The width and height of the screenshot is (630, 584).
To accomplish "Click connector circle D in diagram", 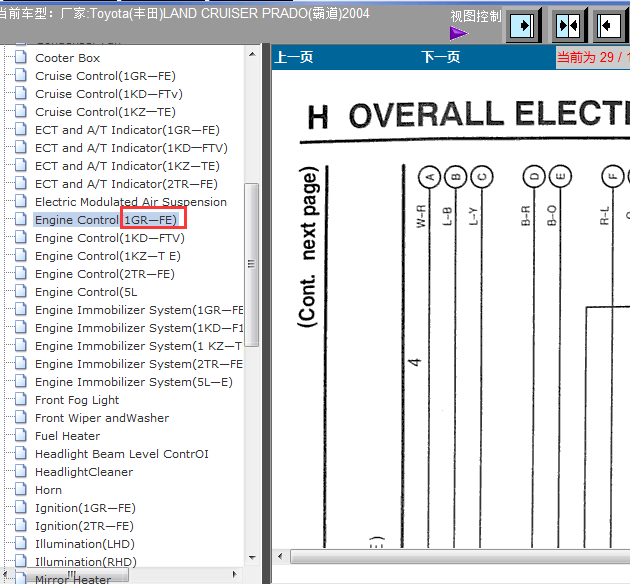I will [534, 177].
